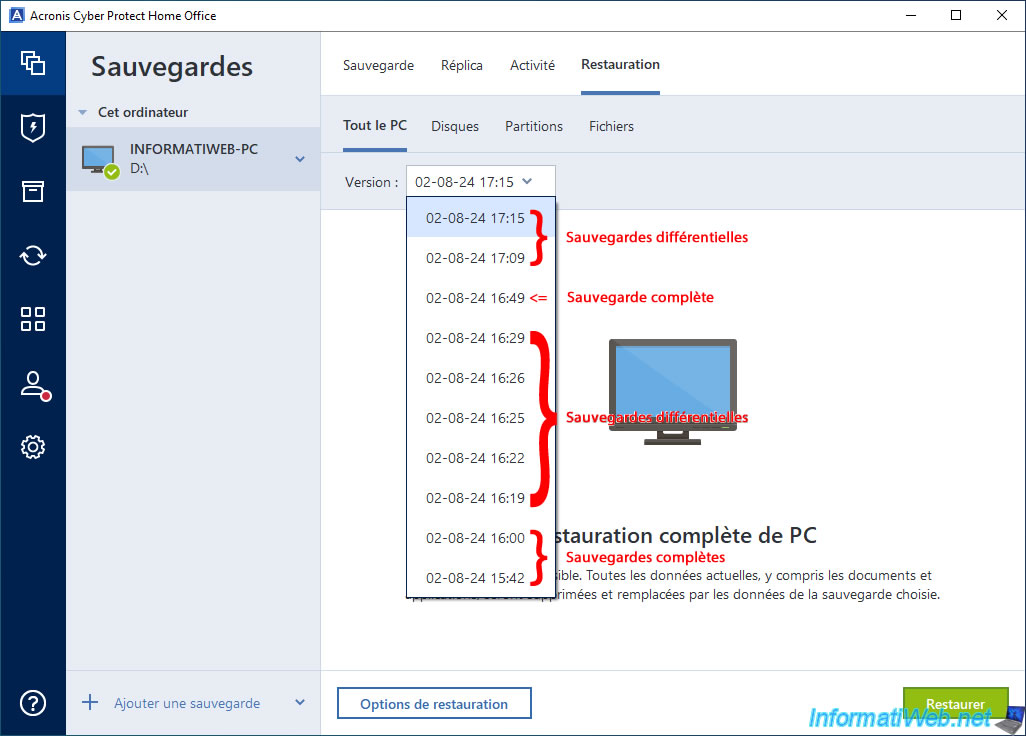This screenshot has width=1026, height=736.
Task: Open the Help question mark icon
Action: [x=33, y=703]
